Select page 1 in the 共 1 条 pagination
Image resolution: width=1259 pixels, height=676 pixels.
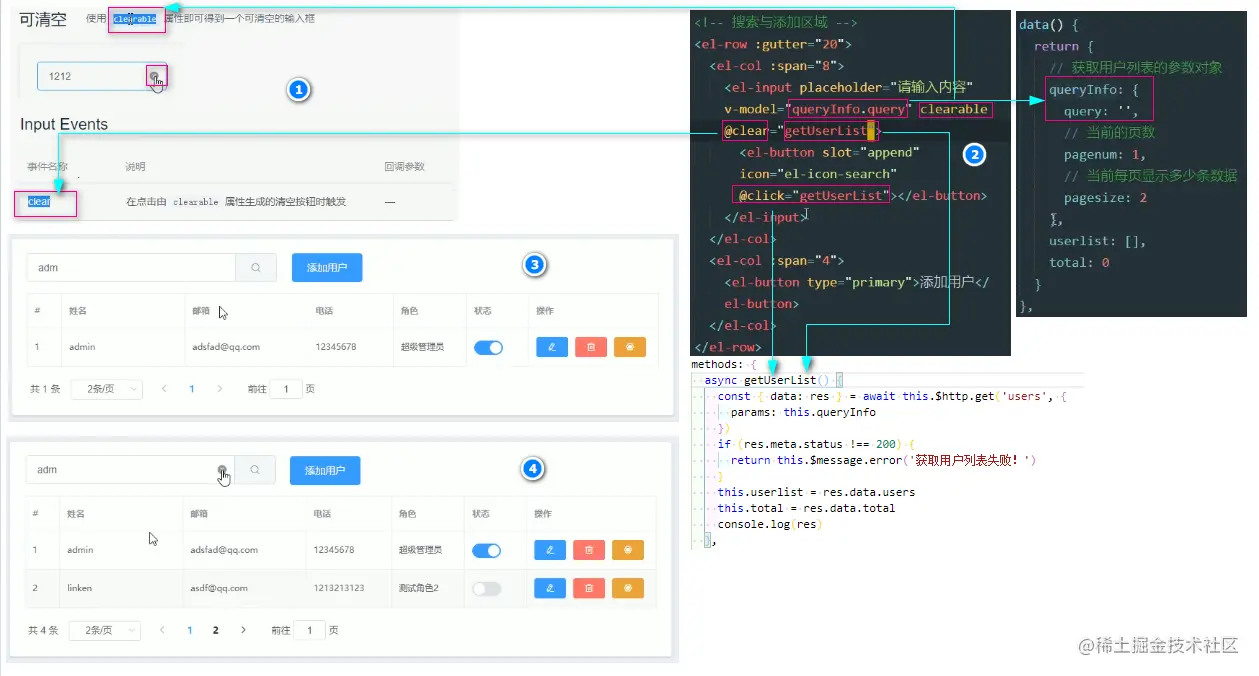coord(192,389)
